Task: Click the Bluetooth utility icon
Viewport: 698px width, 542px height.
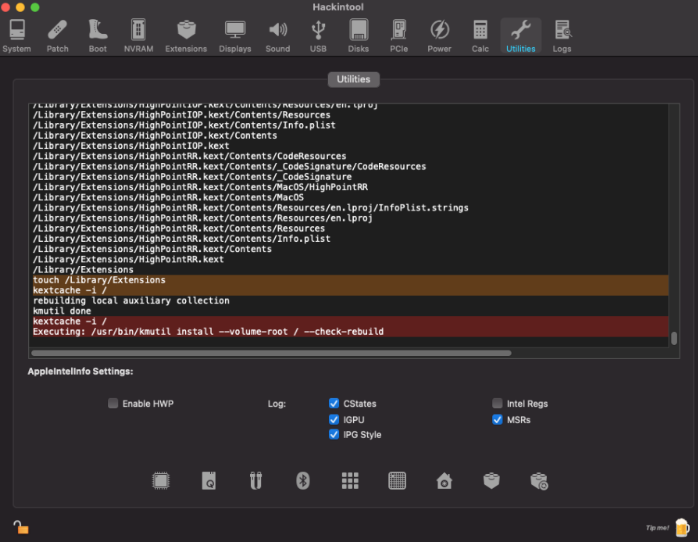Action: (303, 481)
